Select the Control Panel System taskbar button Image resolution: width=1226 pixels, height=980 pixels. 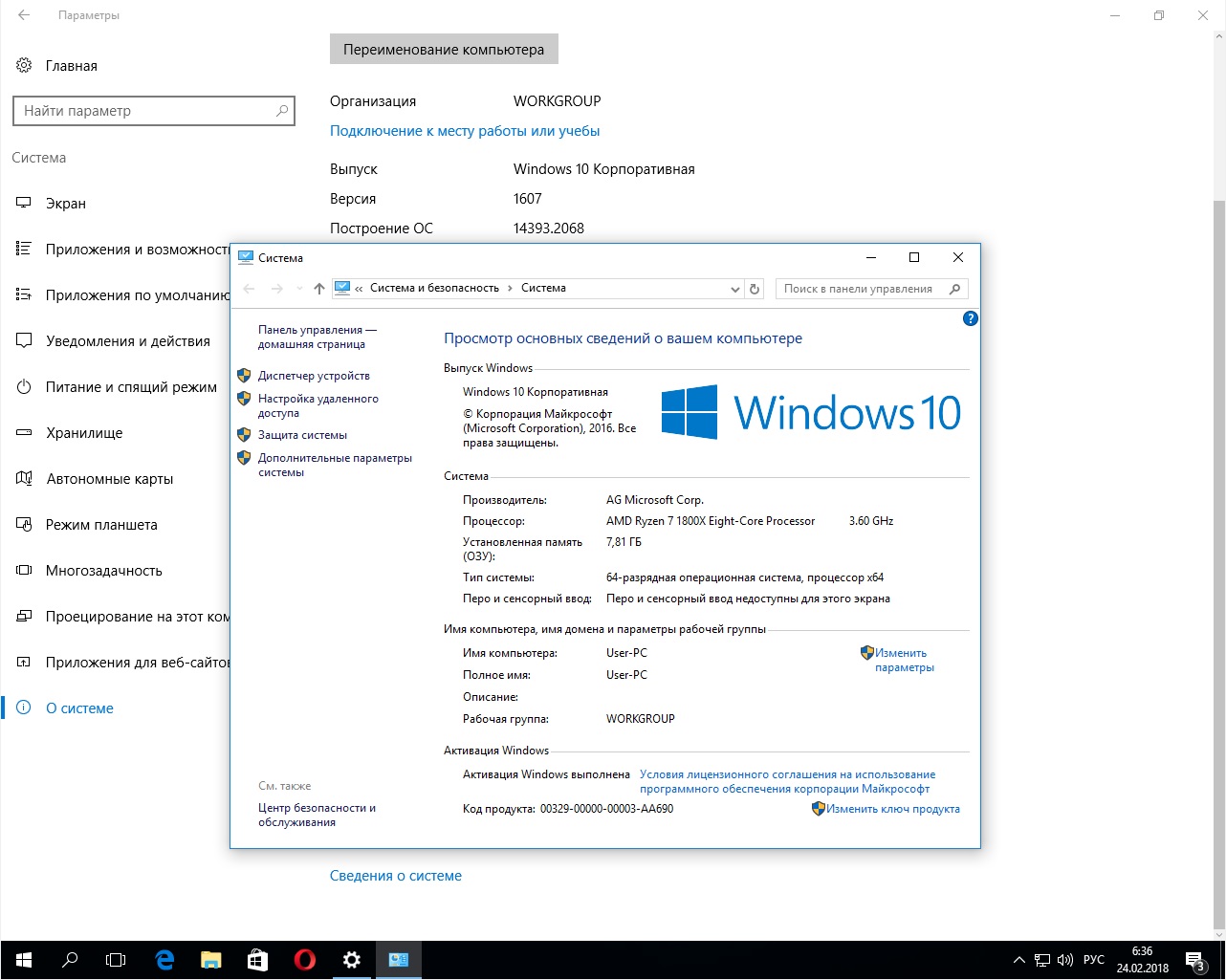pyautogui.click(x=399, y=960)
